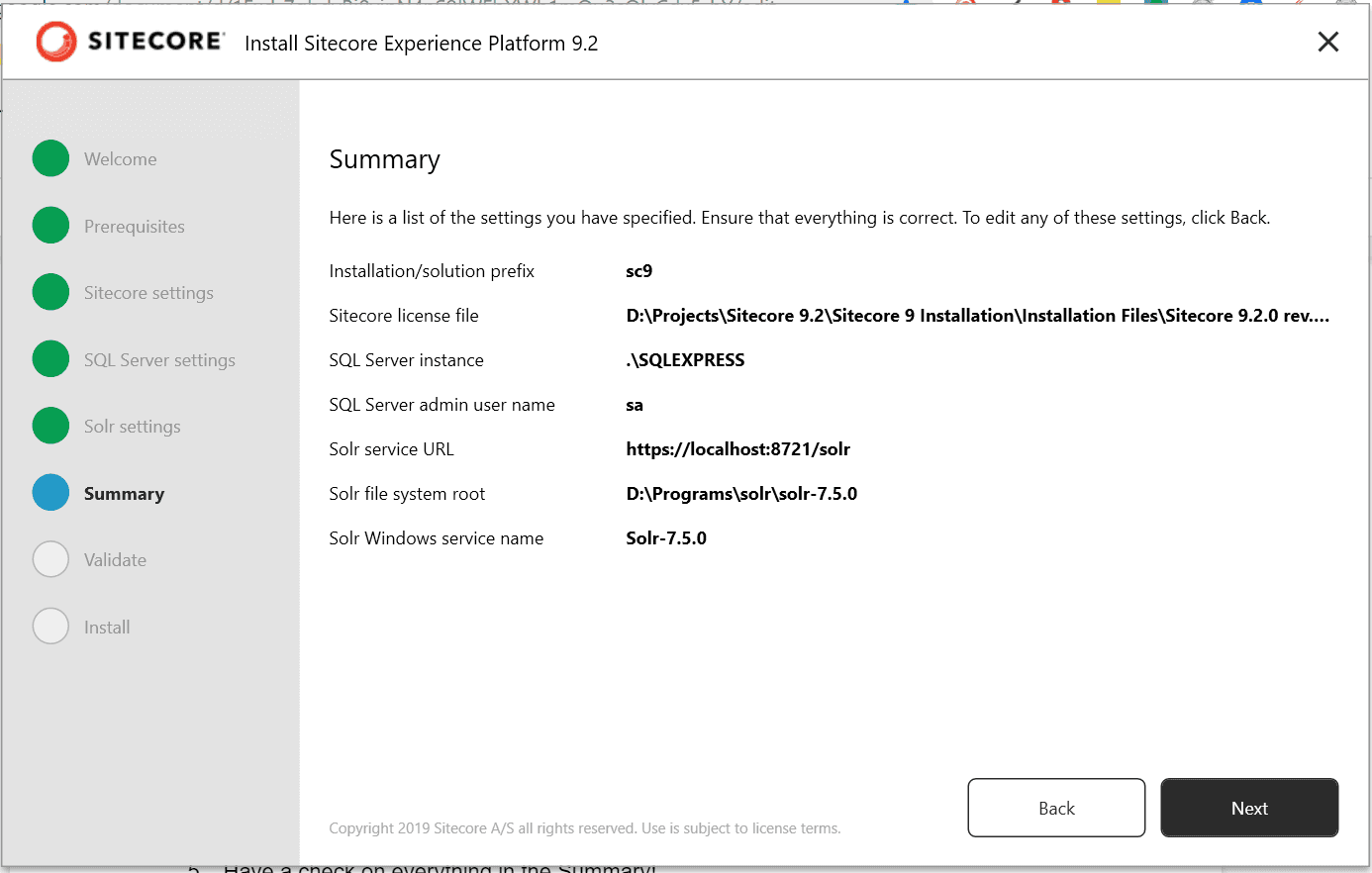Select the Prerequisites step circle

click(x=50, y=226)
